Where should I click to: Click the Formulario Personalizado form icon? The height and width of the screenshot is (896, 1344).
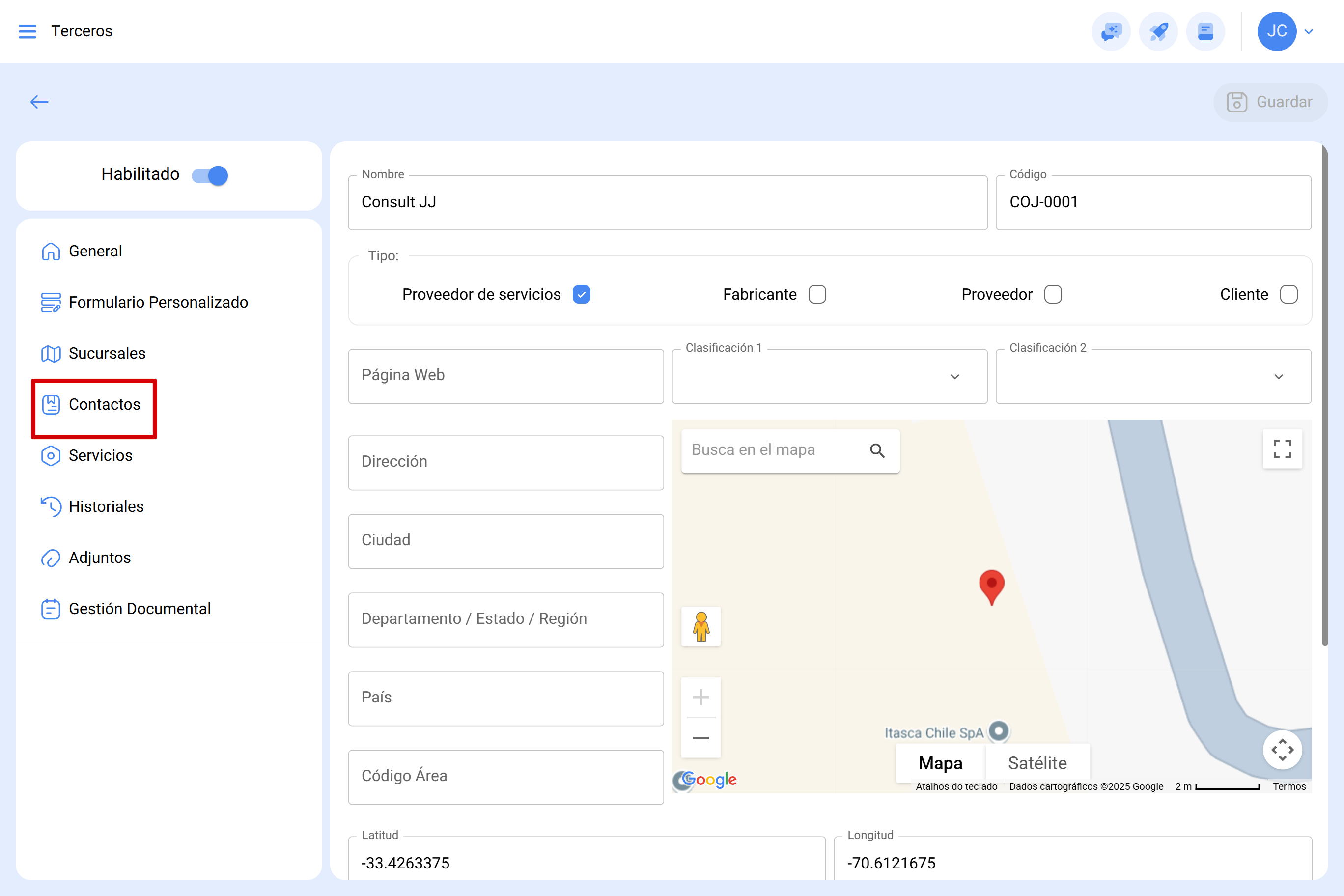tap(50, 302)
